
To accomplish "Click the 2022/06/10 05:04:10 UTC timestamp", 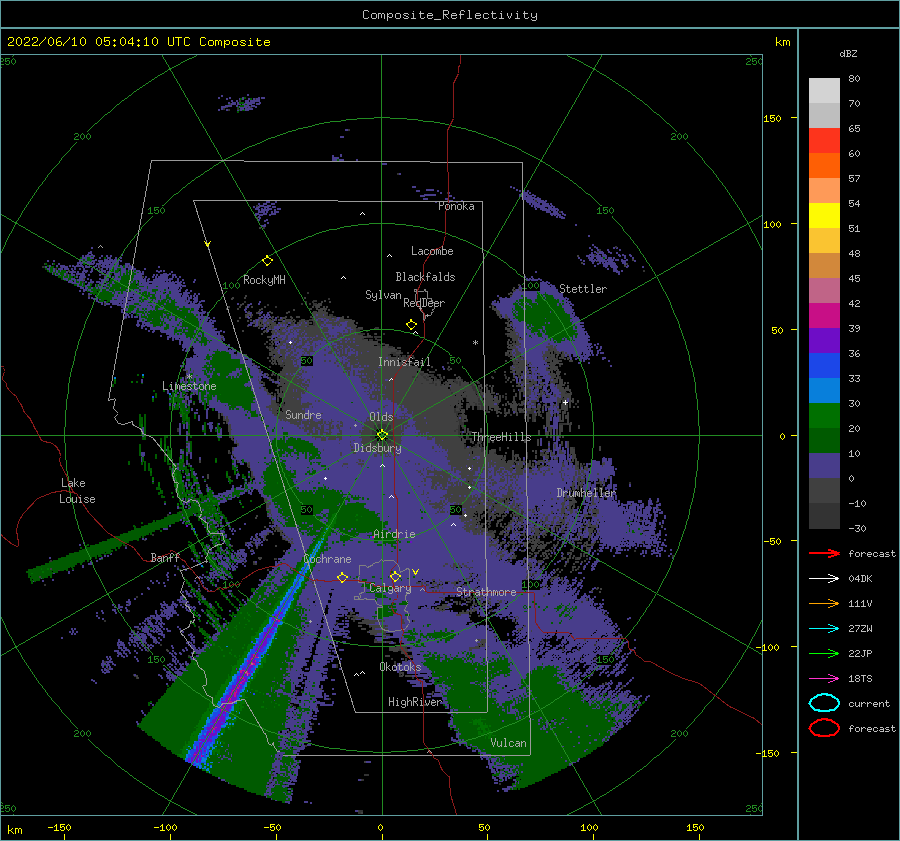I will [x=99, y=42].
